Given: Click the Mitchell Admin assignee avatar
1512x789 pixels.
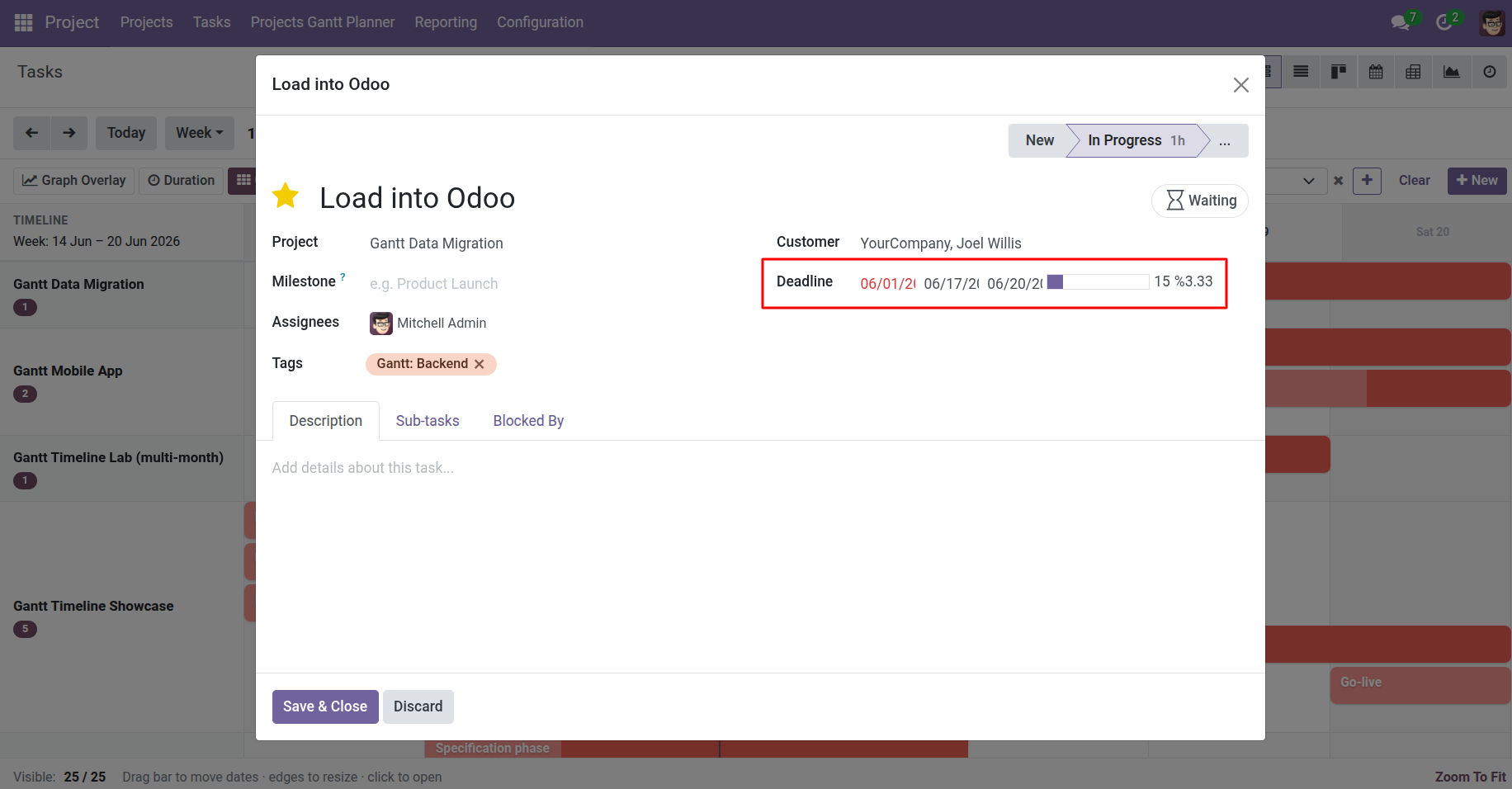Looking at the screenshot, I should click(381, 324).
